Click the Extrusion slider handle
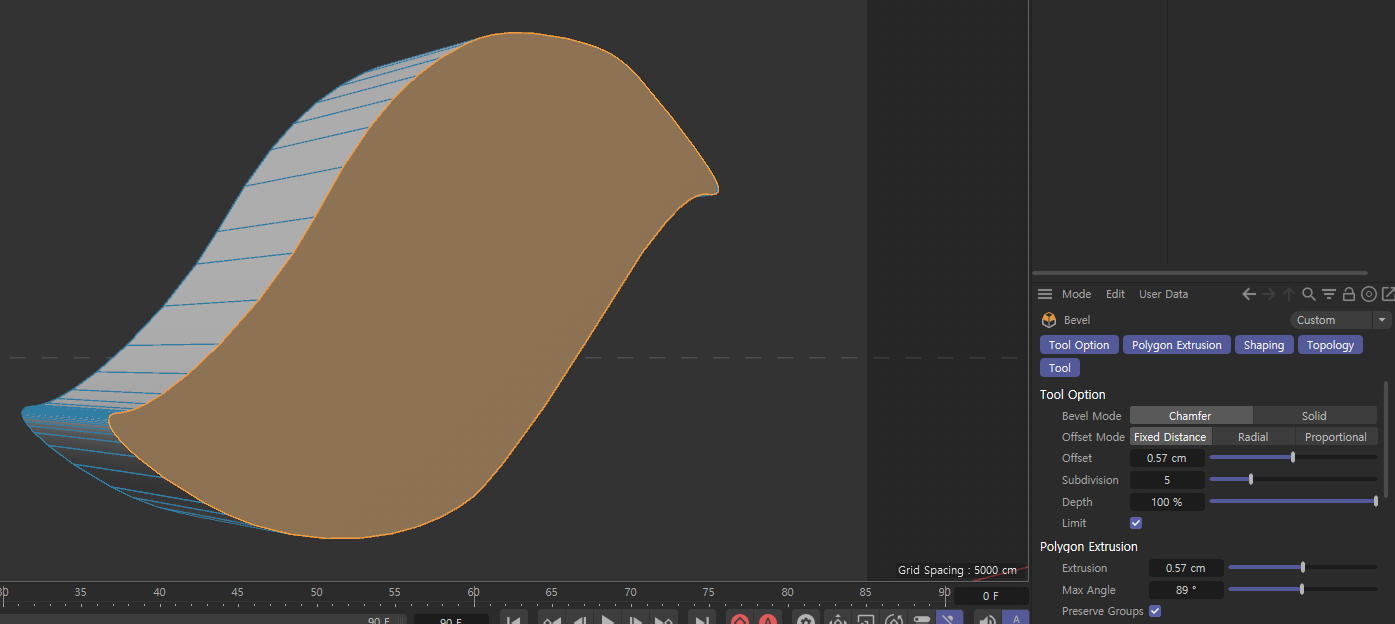 1303,567
